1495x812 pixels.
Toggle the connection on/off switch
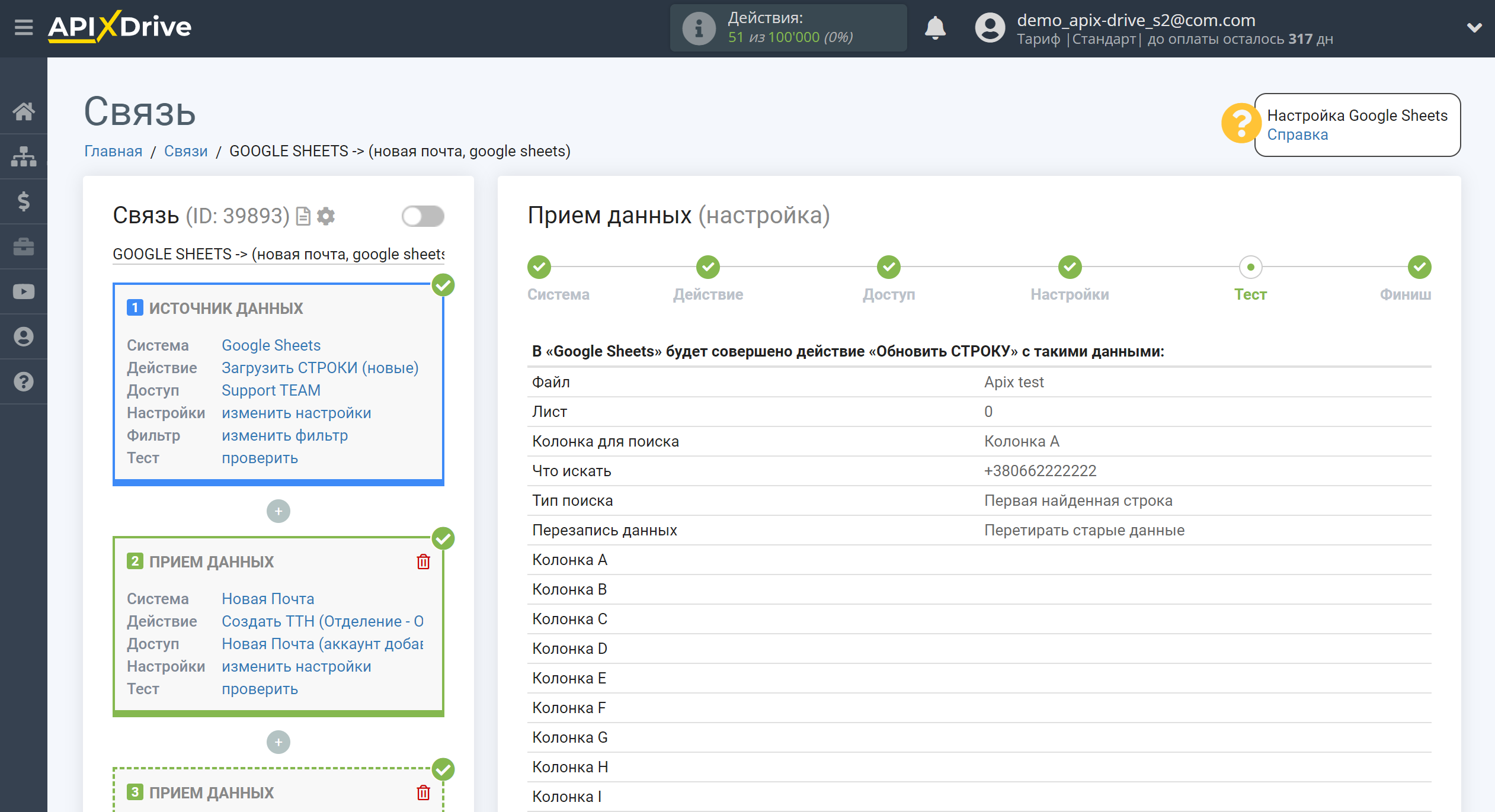coord(422,216)
